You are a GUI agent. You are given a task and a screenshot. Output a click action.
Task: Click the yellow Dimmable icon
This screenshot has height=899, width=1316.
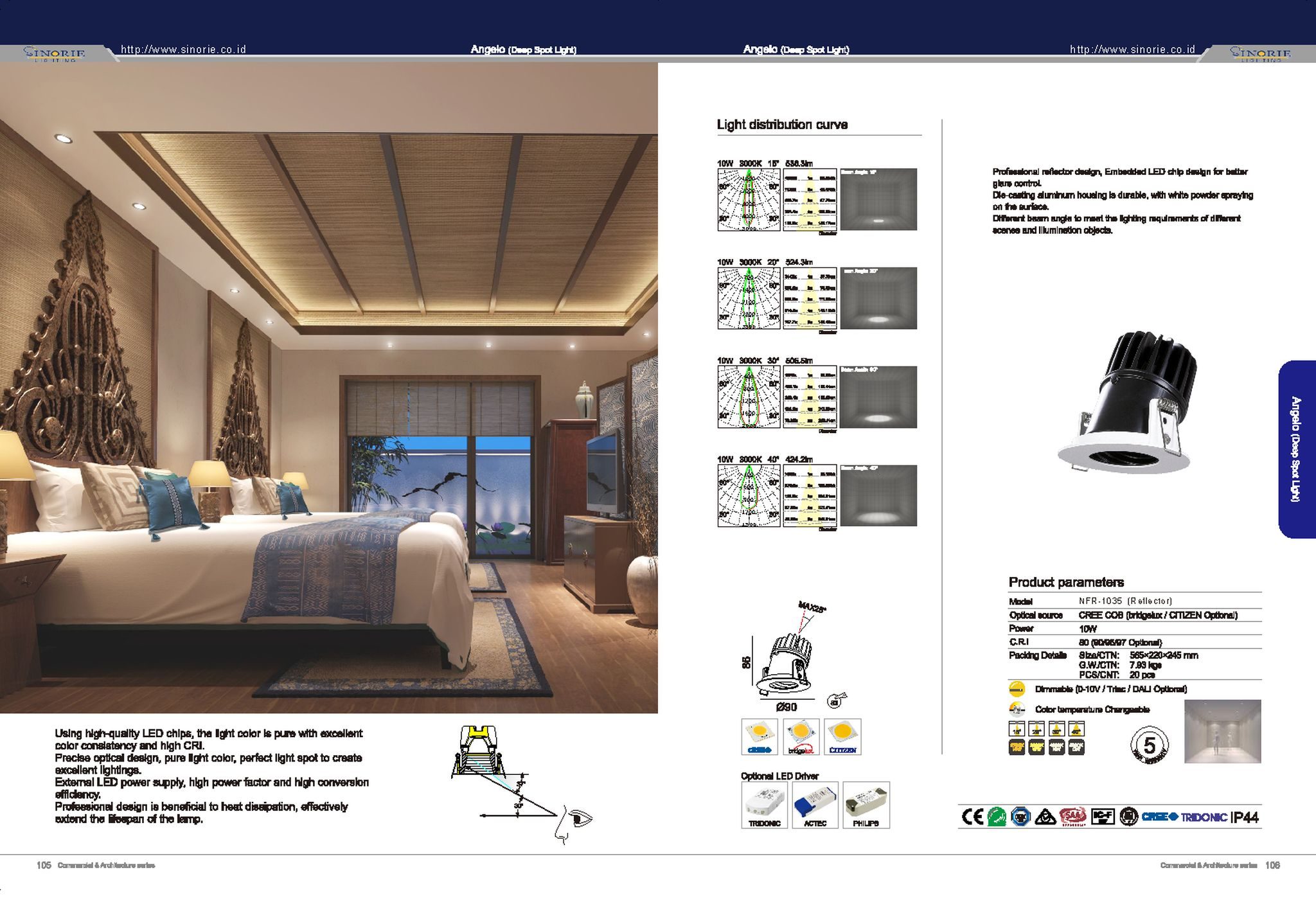point(1017,689)
